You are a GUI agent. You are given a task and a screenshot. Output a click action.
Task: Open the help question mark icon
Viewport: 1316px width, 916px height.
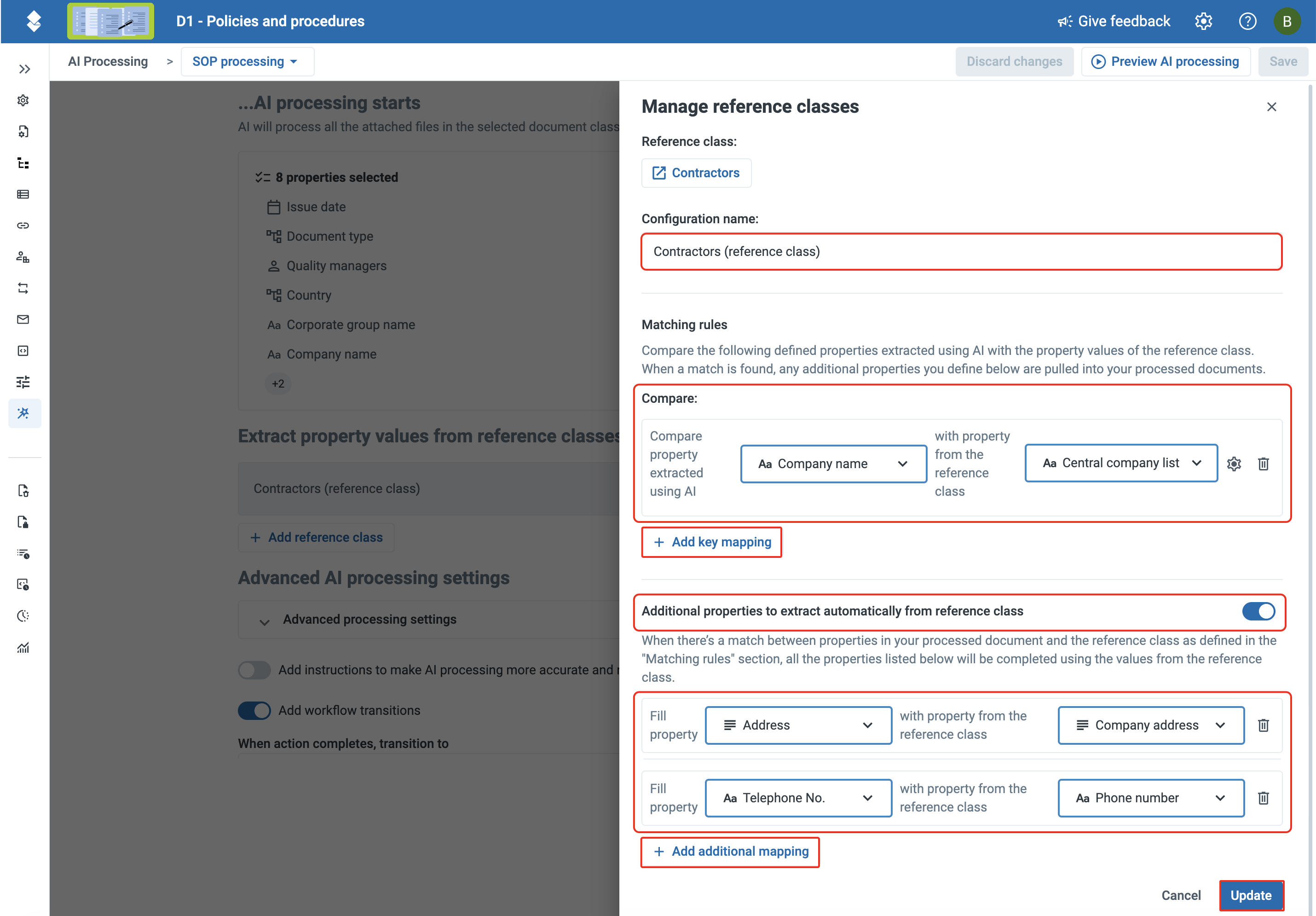point(1247,21)
